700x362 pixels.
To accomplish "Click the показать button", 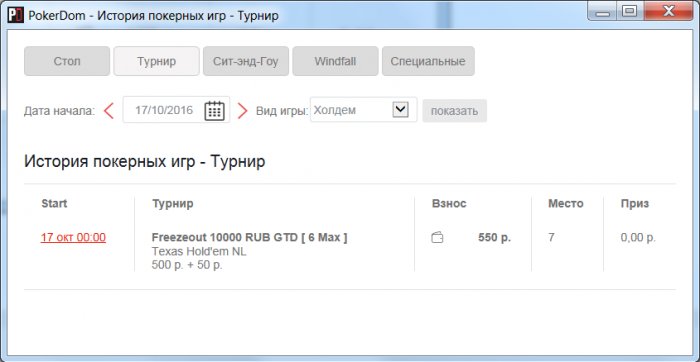I will [x=454, y=111].
